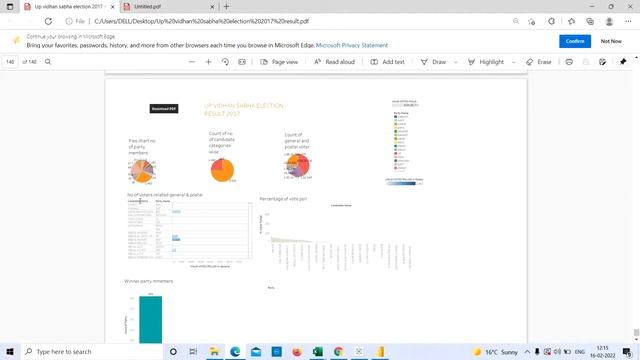Show hidden system tray icons
This screenshot has height=360, width=640.
(x=527, y=351)
